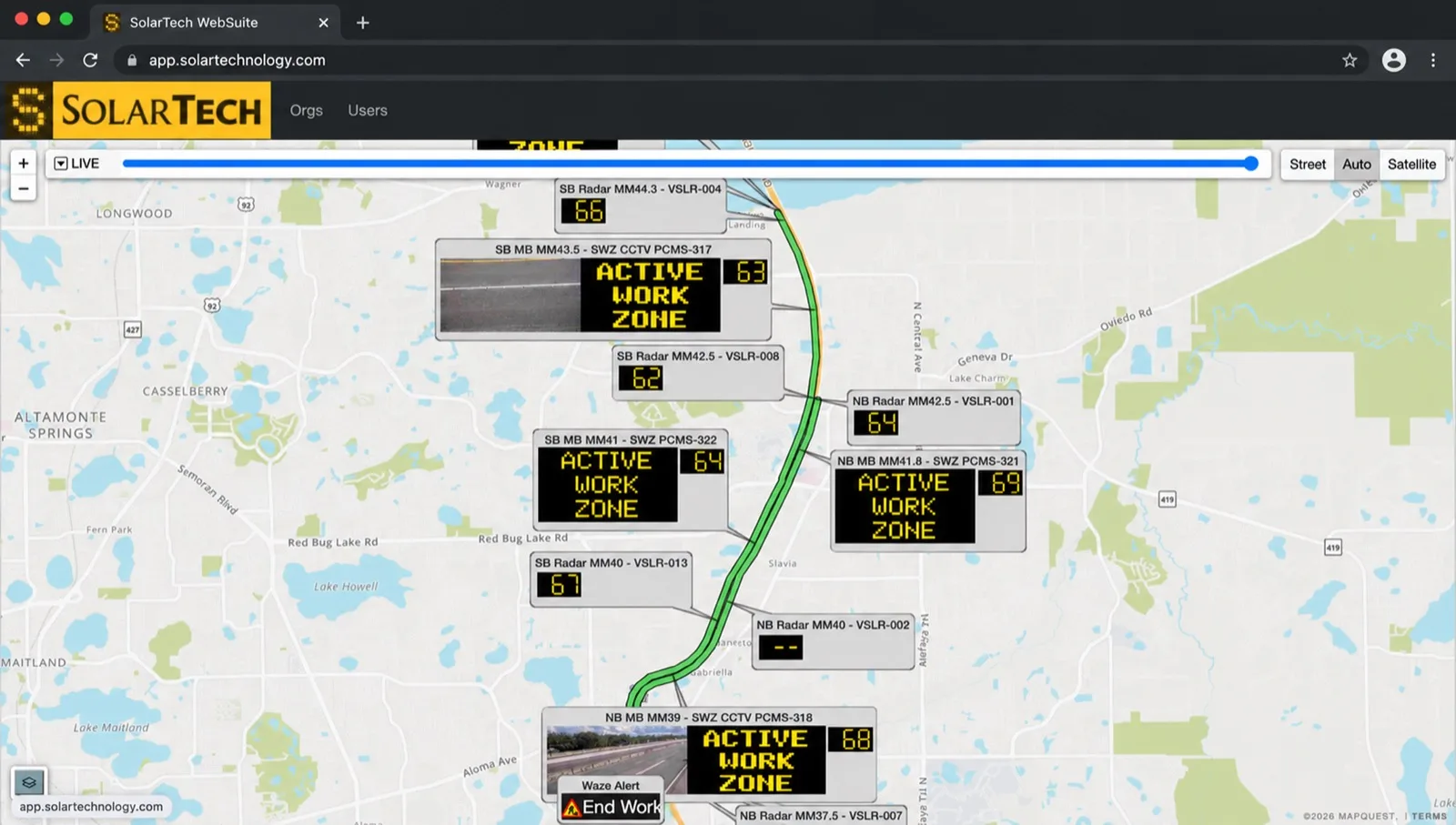The image size is (1456, 825).
Task: Open the PCMS-317 camera thumbnail
Action: (x=511, y=295)
